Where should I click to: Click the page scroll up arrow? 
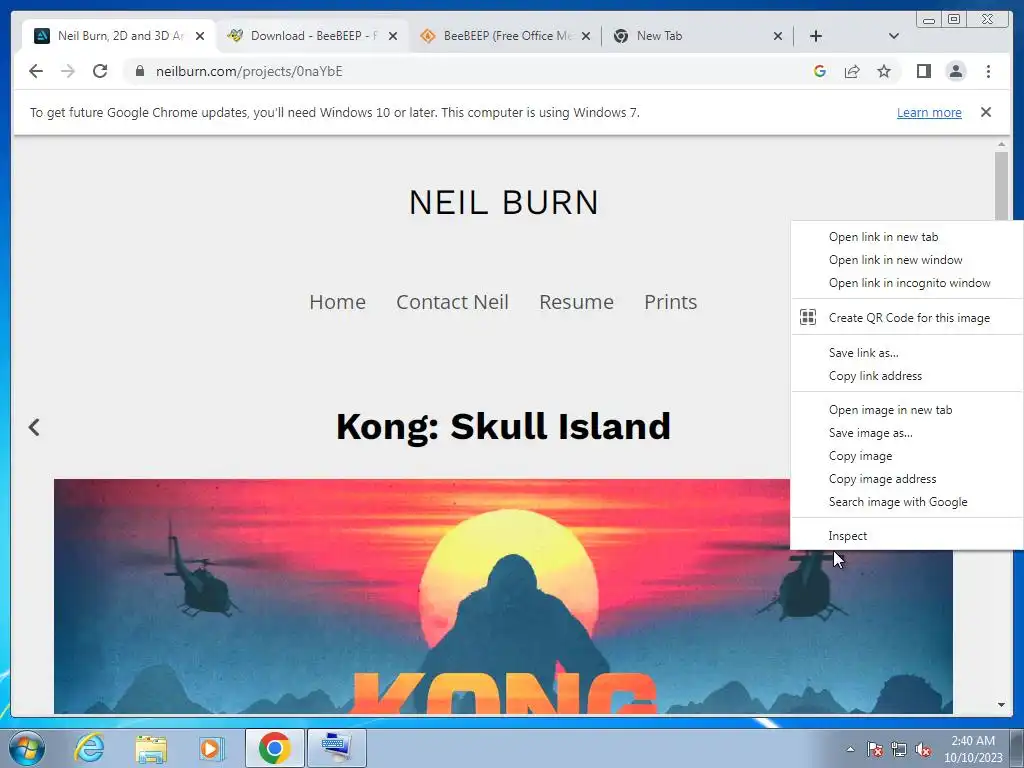point(1001,144)
